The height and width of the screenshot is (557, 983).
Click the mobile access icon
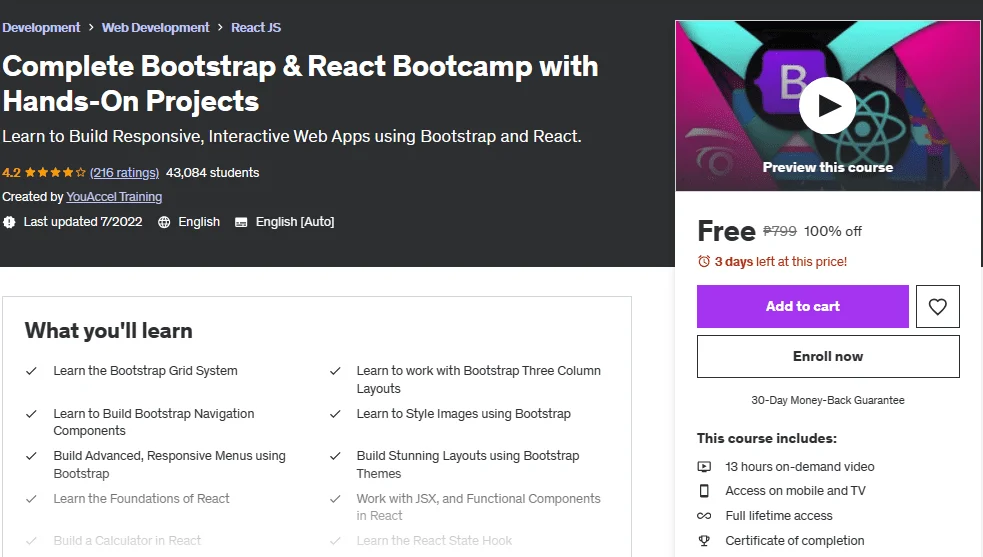(704, 491)
